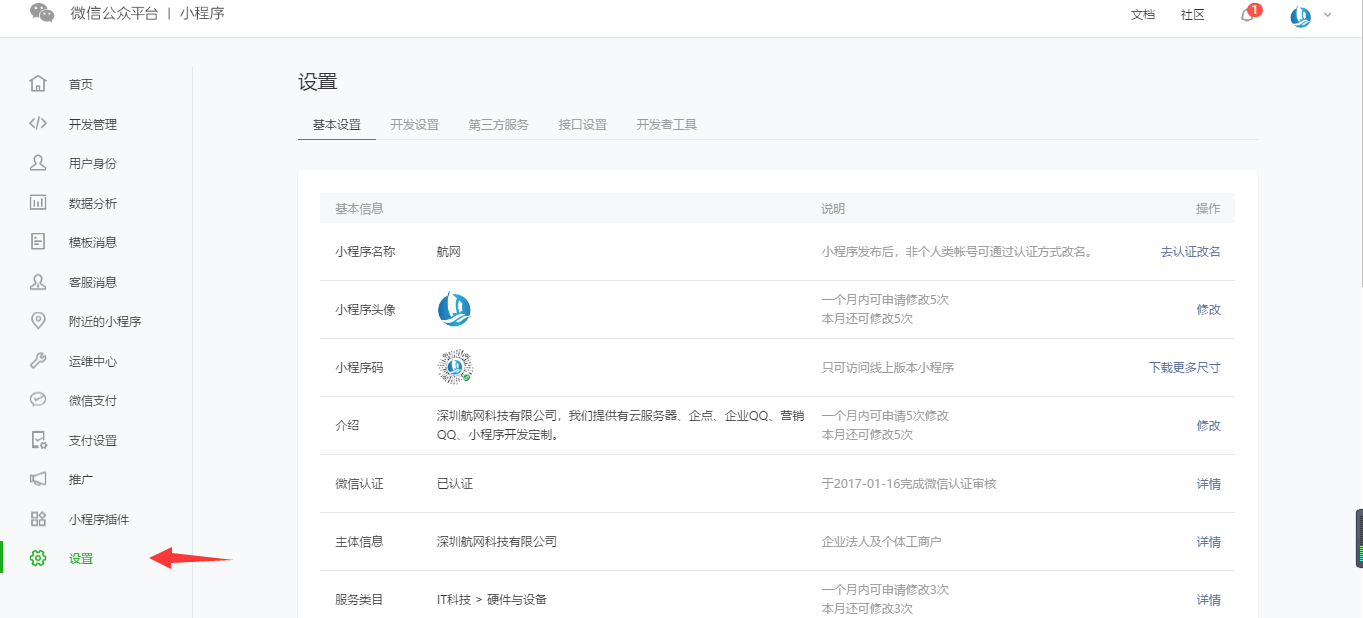This screenshot has height=618, width=1363.
Task: Open 详情 for 服务类目
Action: point(1209,600)
